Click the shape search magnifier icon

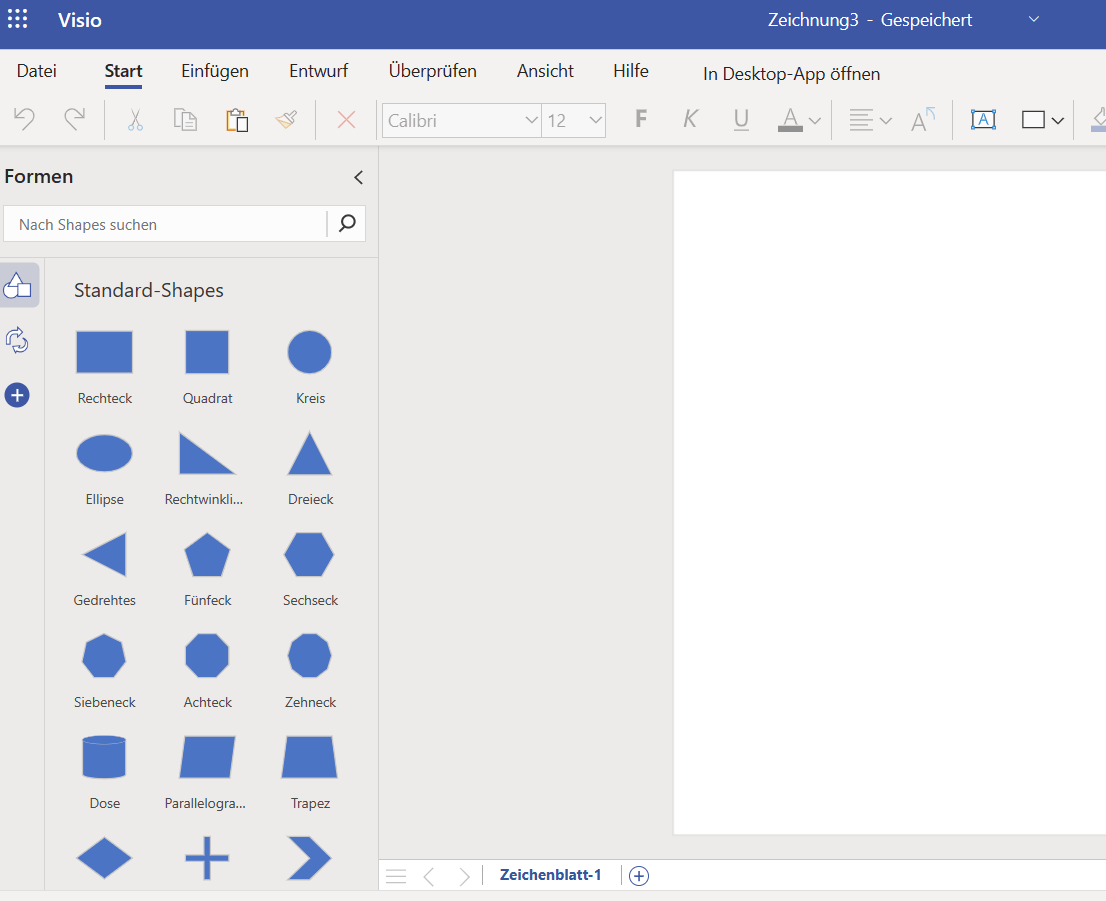click(x=347, y=224)
